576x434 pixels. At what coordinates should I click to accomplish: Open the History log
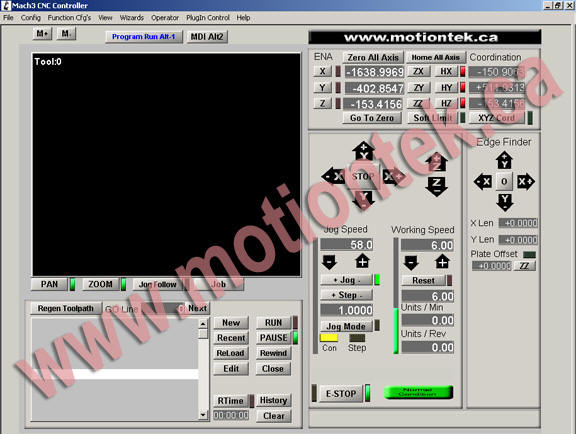[x=273, y=400]
